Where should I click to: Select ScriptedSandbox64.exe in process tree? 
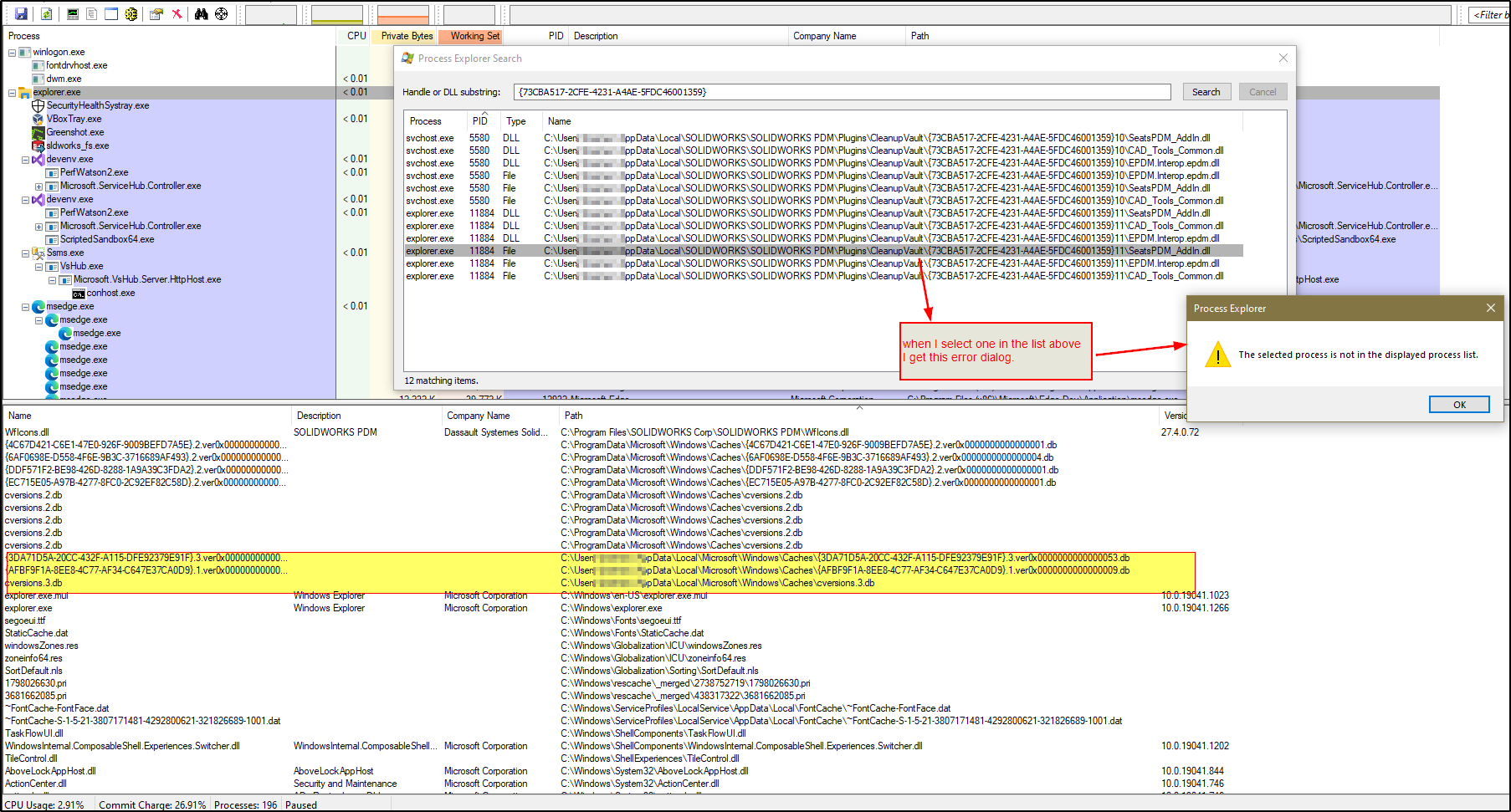pos(106,239)
